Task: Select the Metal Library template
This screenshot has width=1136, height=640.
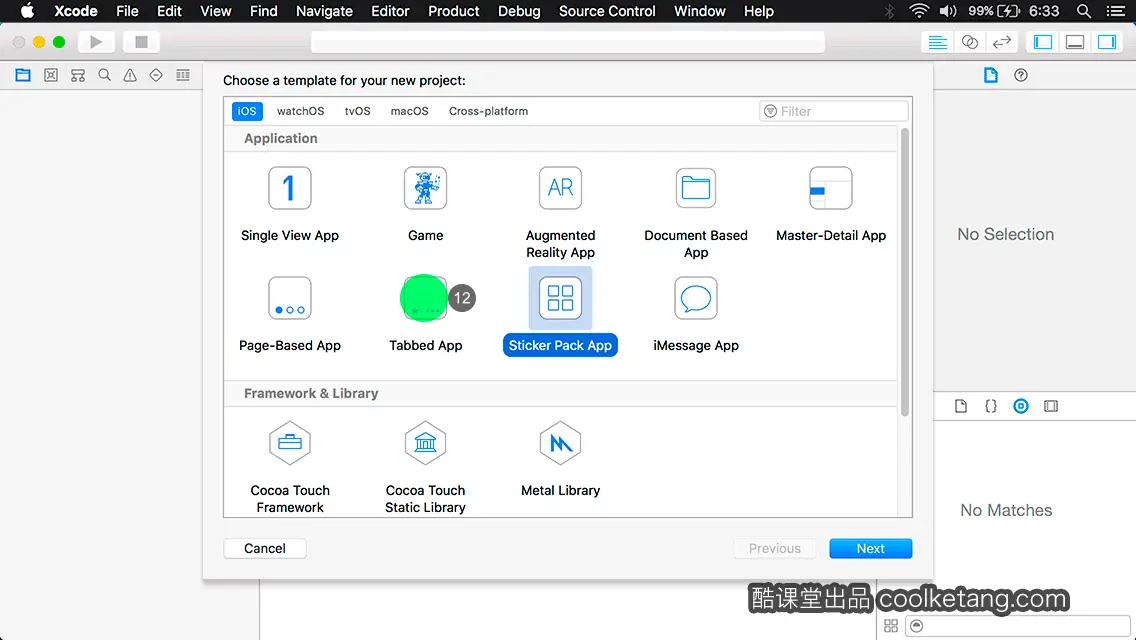Action: [560, 460]
